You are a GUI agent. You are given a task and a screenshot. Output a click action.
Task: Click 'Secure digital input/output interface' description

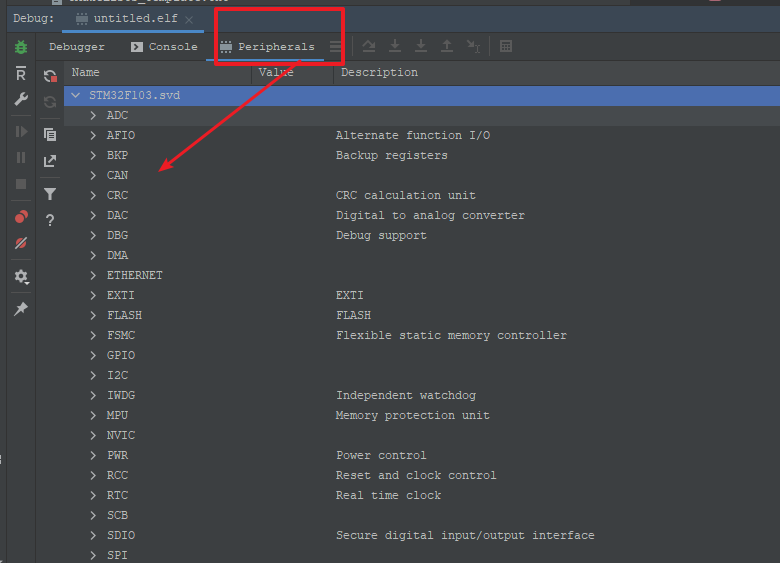pos(465,536)
